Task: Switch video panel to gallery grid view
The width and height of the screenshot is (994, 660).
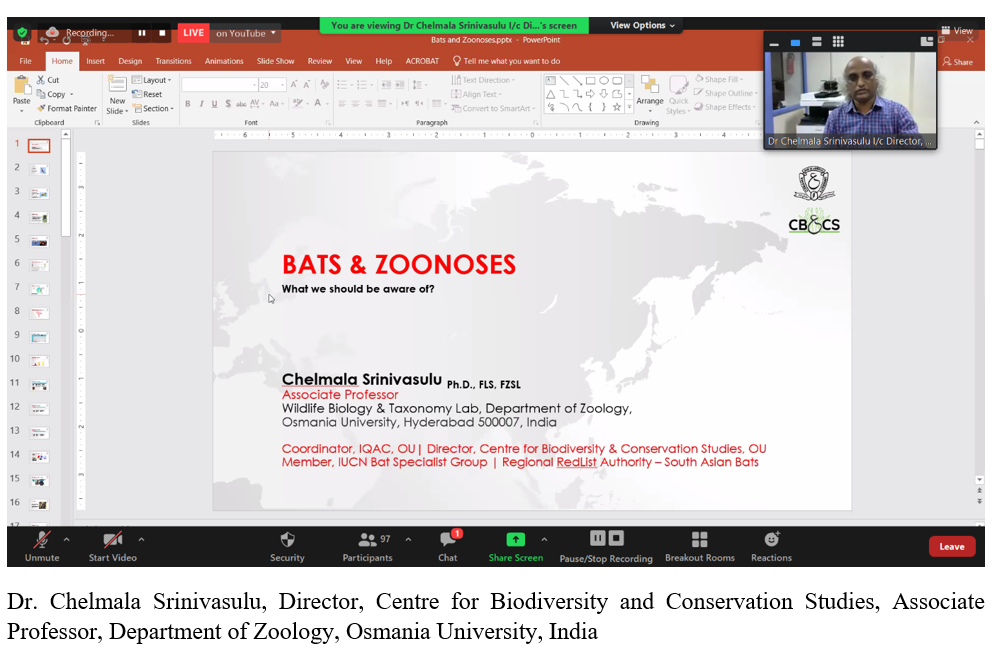Action: tap(838, 42)
